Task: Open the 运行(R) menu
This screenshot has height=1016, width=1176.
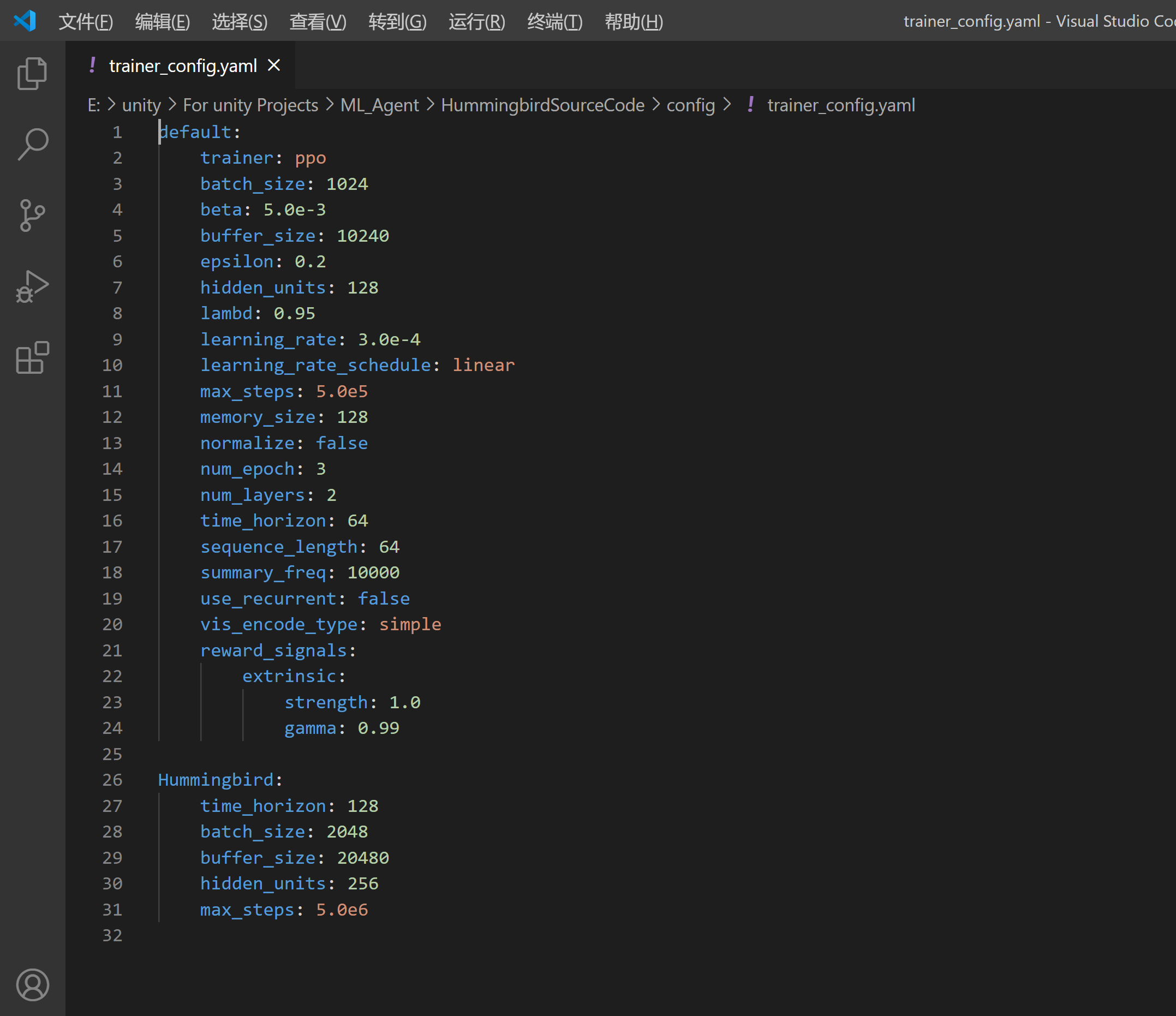Action: click(x=476, y=22)
